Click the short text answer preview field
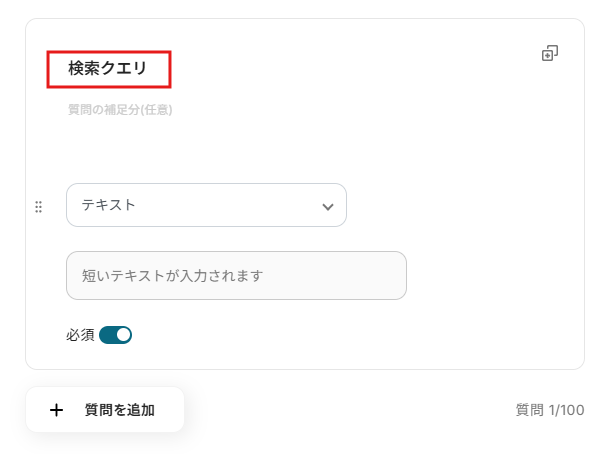 tap(236, 275)
